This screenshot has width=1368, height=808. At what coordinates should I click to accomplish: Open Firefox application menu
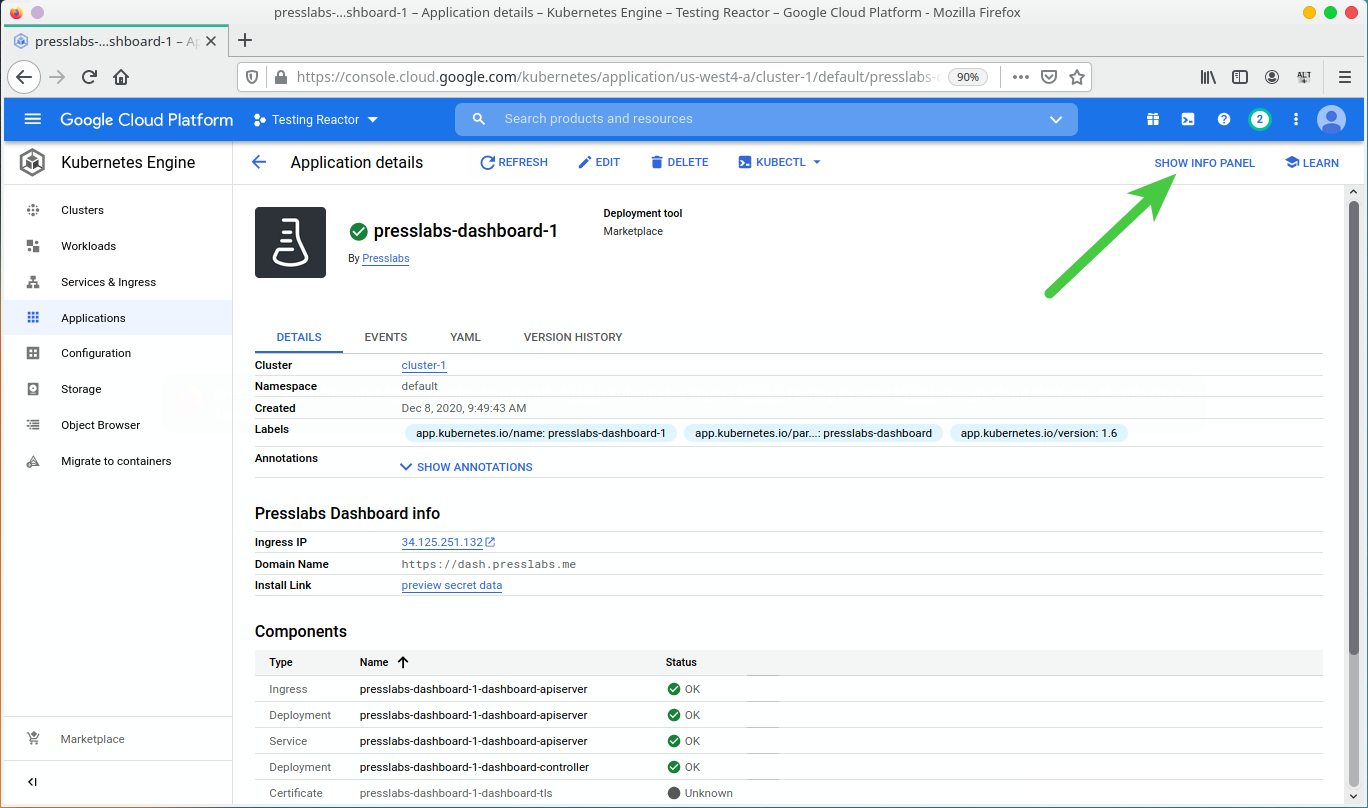click(x=1345, y=77)
